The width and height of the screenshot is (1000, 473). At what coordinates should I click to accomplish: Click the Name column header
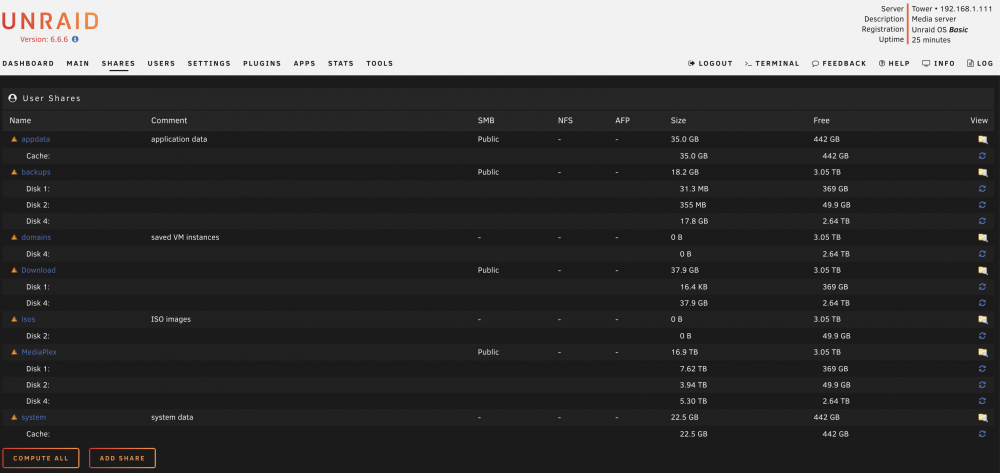pyautogui.click(x=20, y=120)
